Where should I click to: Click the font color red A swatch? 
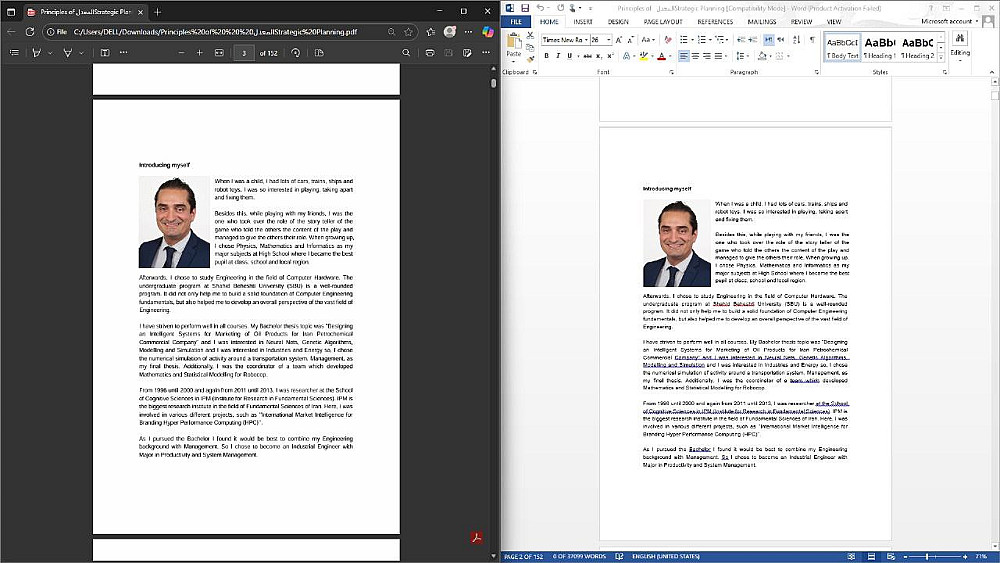[661, 56]
